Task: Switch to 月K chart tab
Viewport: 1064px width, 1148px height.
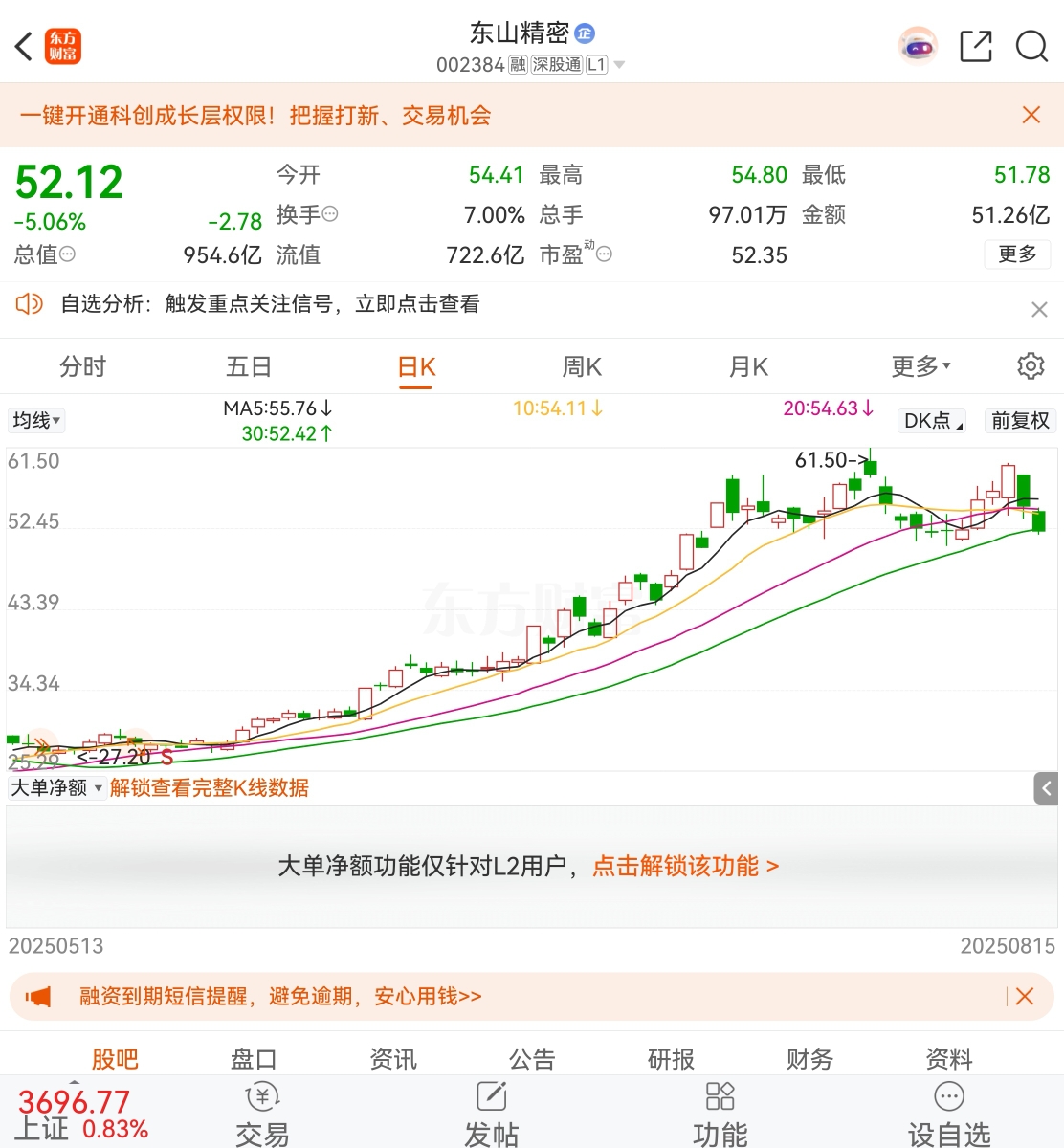Action: click(x=748, y=366)
